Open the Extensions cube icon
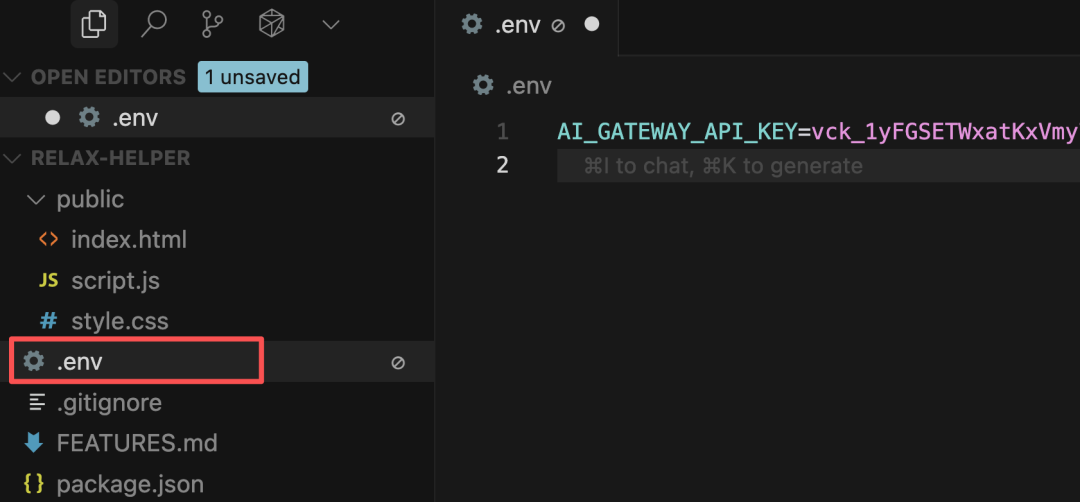 [x=272, y=25]
